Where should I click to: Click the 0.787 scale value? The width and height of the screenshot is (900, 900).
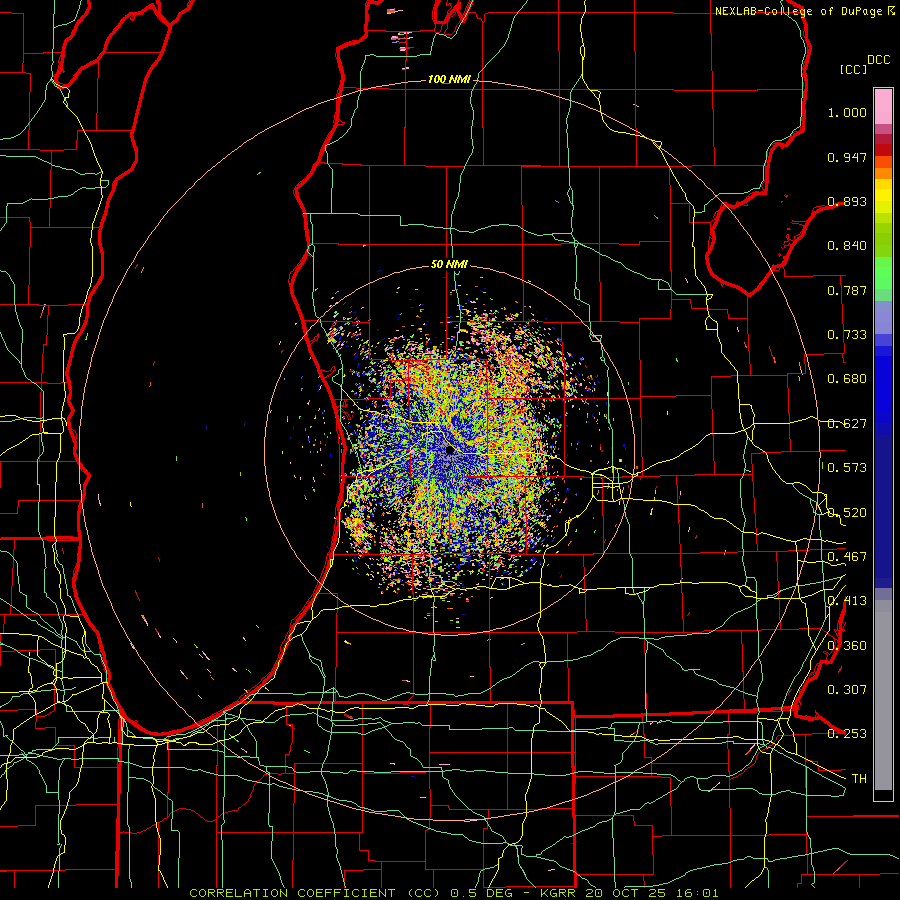click(x=847, y=290)
